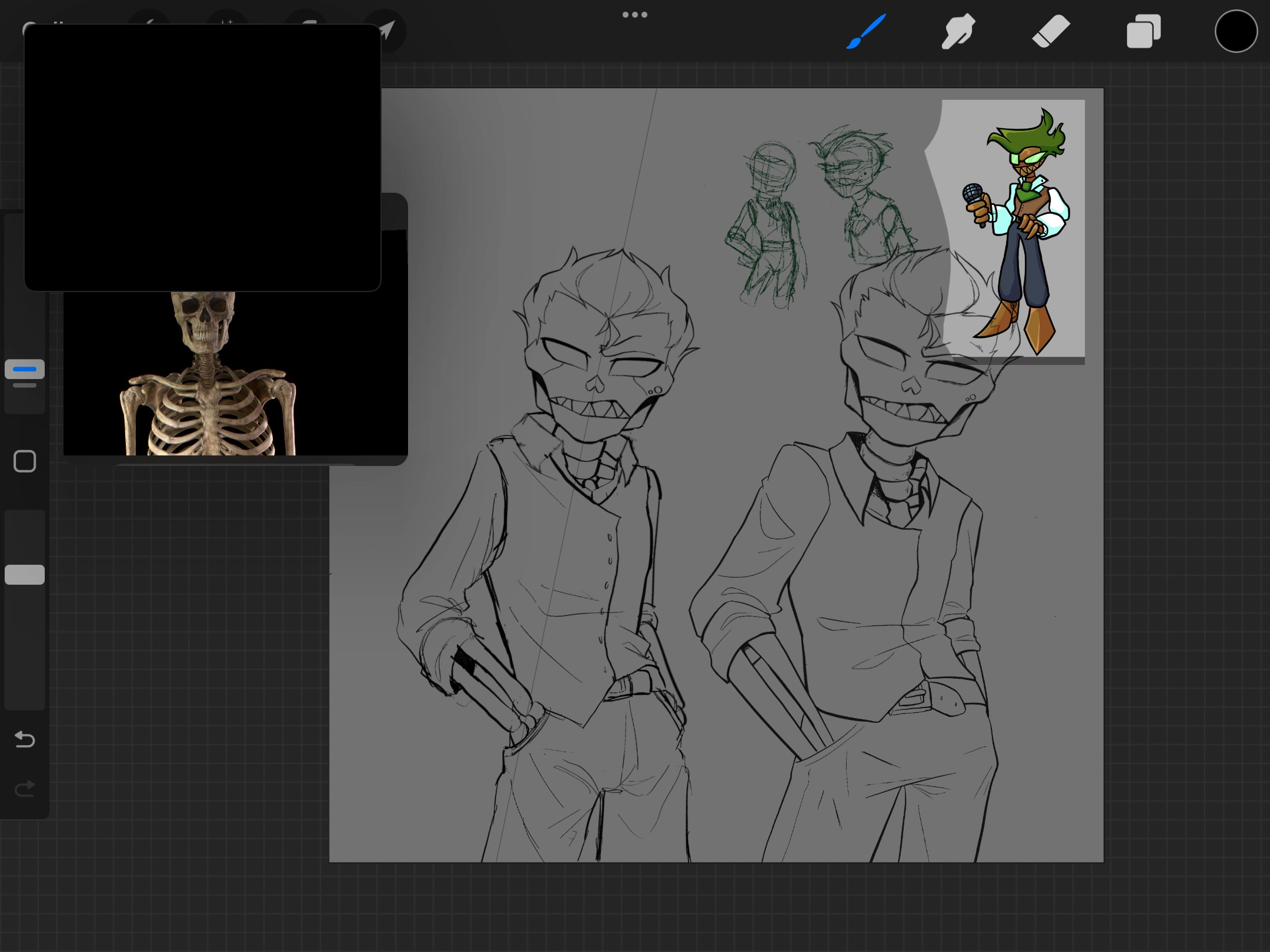Tap the Redo arrow in sidebar
Image resolution: width=1270 pixels, height=952 pixels.
pos(25,789)
